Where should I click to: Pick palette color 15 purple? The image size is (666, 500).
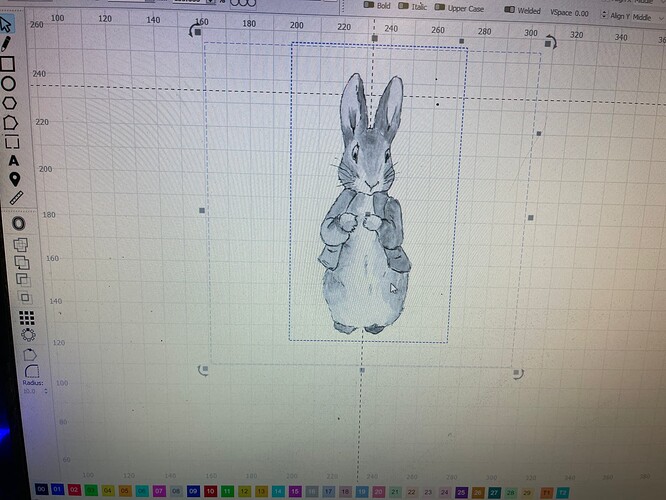[295, 492]
